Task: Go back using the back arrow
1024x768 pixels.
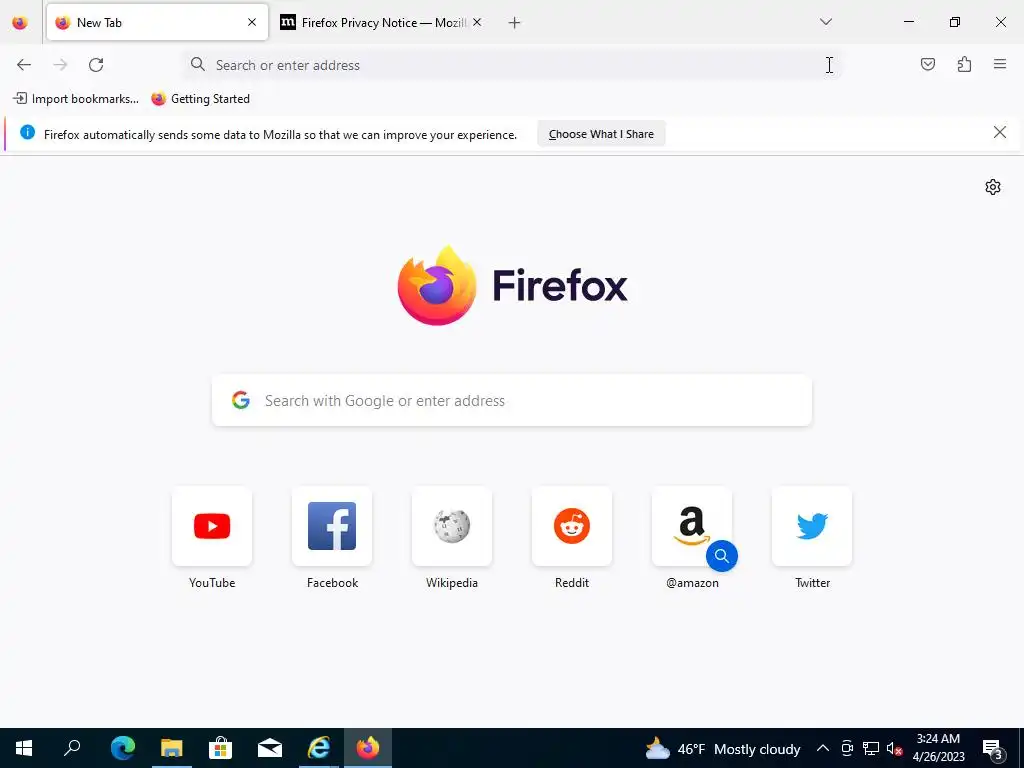Action: (24, 65)
